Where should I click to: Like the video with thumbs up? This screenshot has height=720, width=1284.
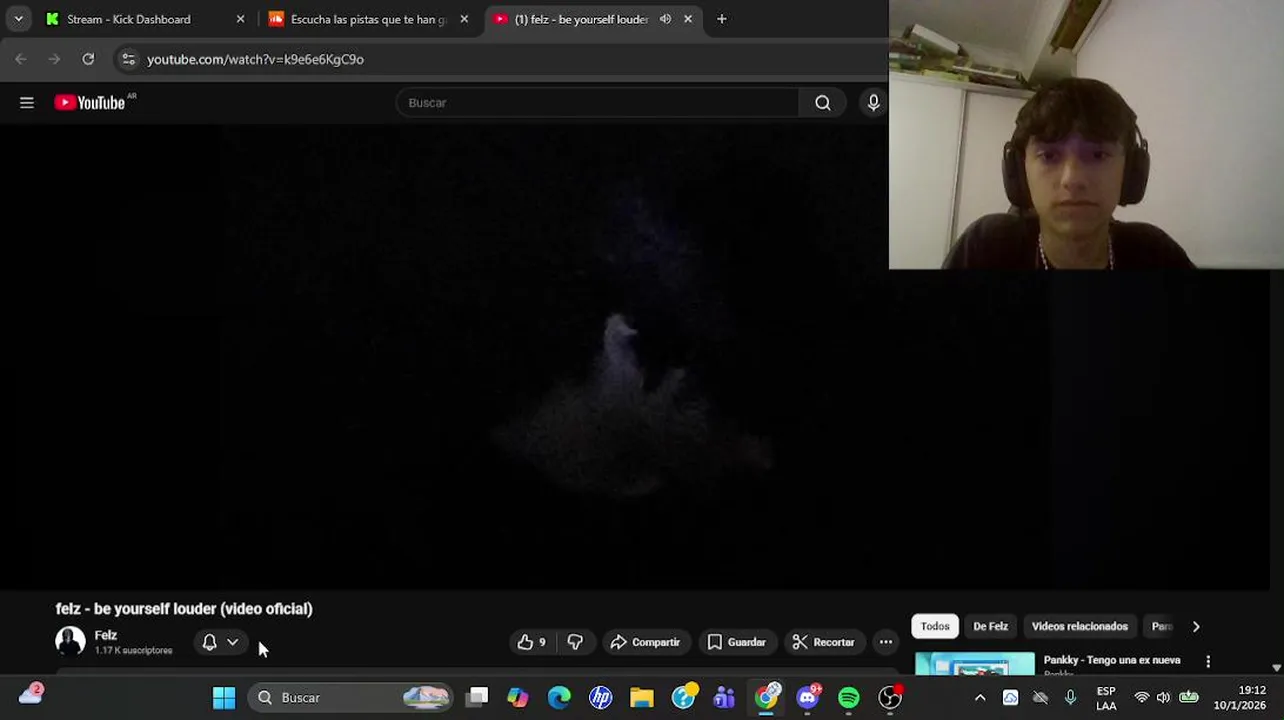click(531, 642)
